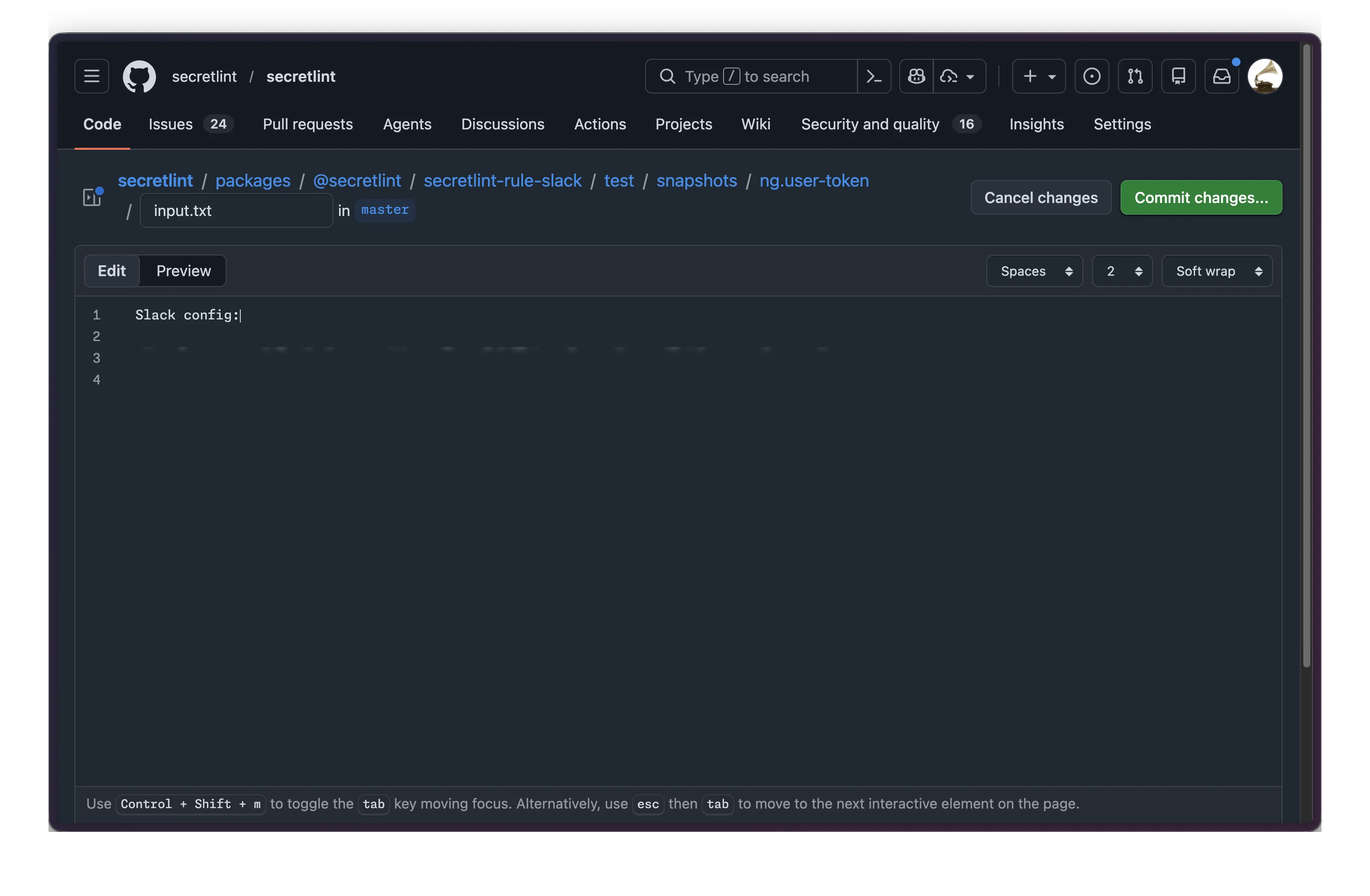Open the Copilot chat icon
This screenshot has width=1370, height=896.
pos(916,76)
